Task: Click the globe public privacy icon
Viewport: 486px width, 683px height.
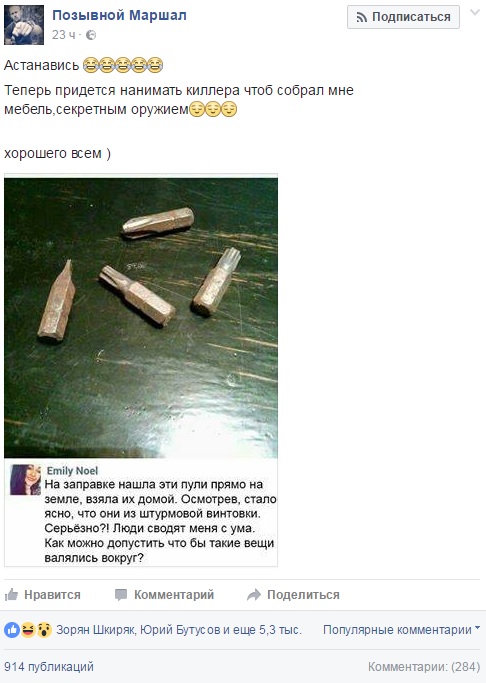Action: click(x=91, y=35)
